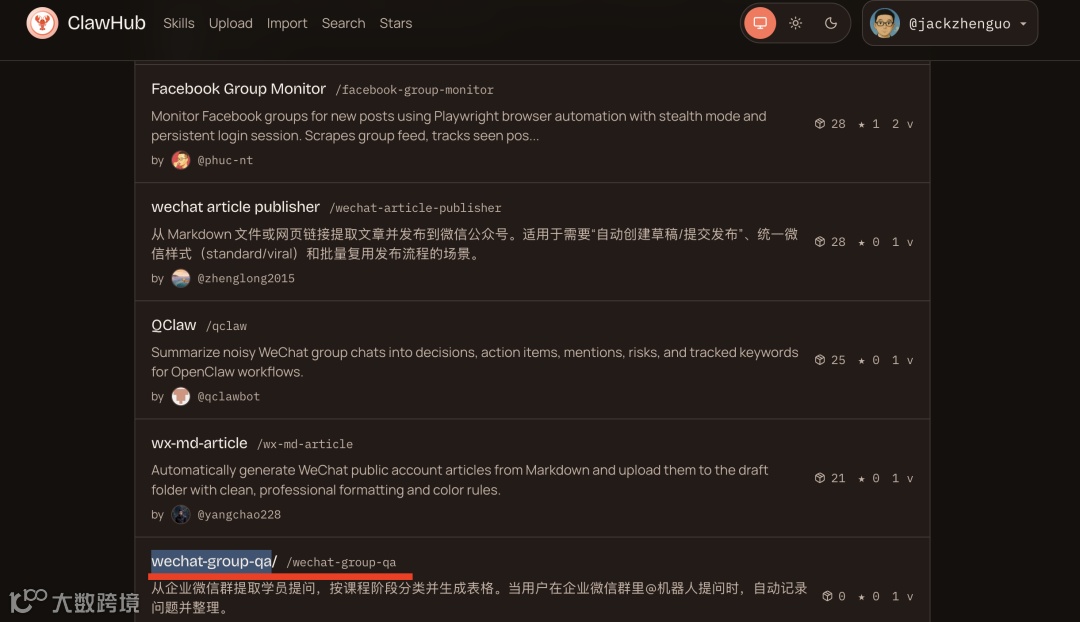The width and height of the screenshot is (1080, 622).
Task: Switch to light theme sun icon
Action: pyautogui.click(x=796, y=23)
